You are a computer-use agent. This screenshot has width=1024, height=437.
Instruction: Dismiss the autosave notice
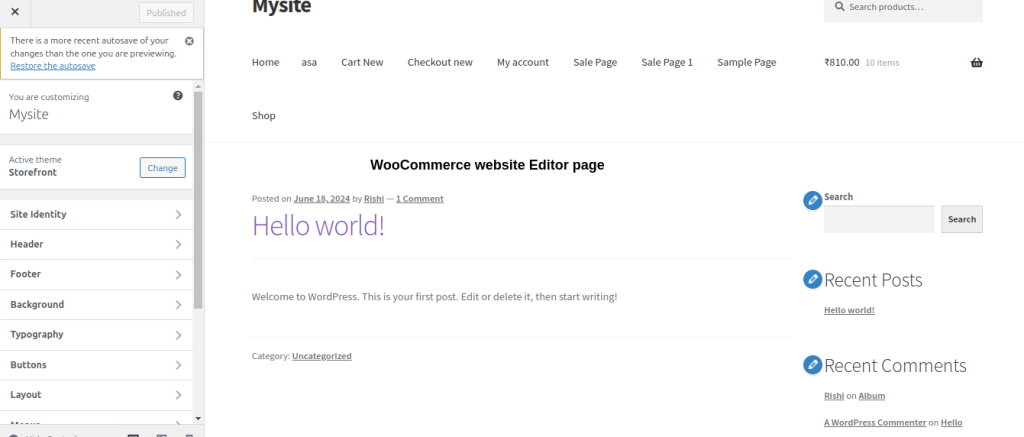point(189,40)
